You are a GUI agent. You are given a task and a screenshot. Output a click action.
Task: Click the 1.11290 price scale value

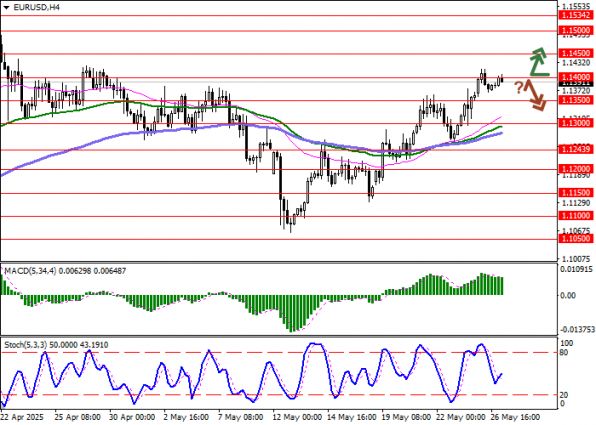pos(576,203)
